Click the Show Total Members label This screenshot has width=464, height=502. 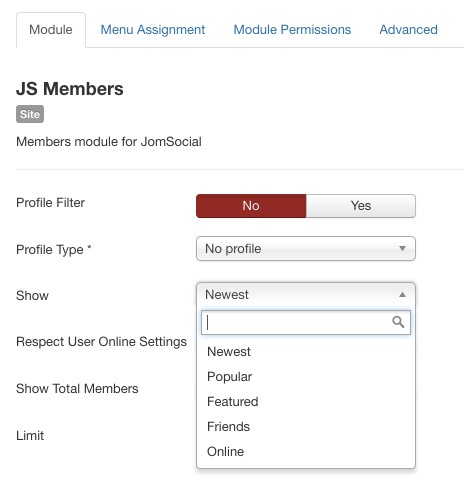coord(77,389)
